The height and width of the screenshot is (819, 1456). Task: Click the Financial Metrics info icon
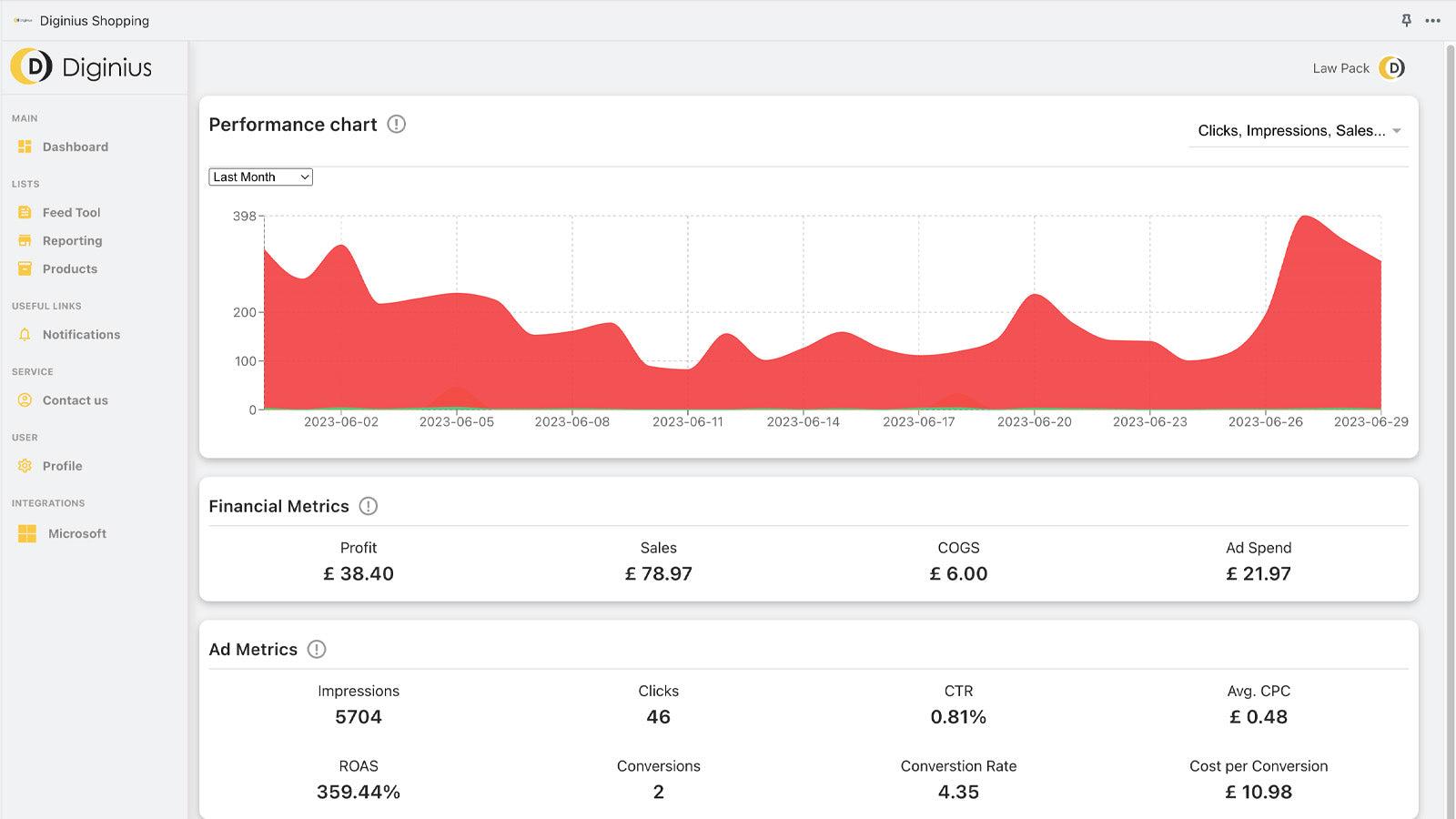(368, 506)
